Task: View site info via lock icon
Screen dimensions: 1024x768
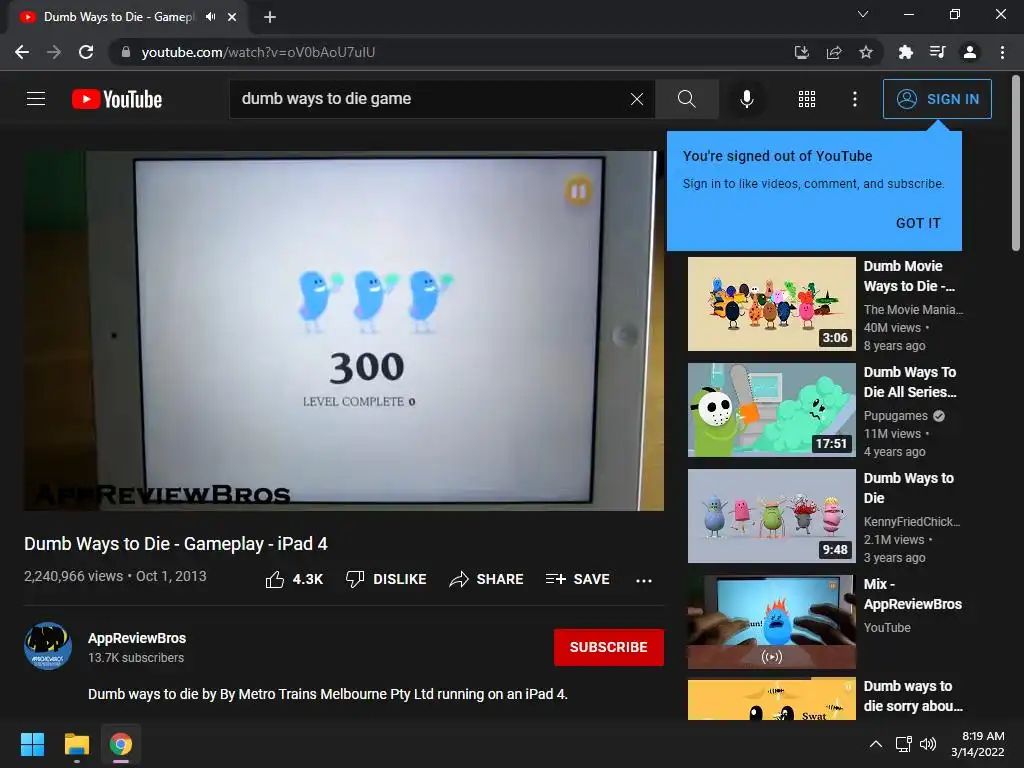Action: pos(125,52)
